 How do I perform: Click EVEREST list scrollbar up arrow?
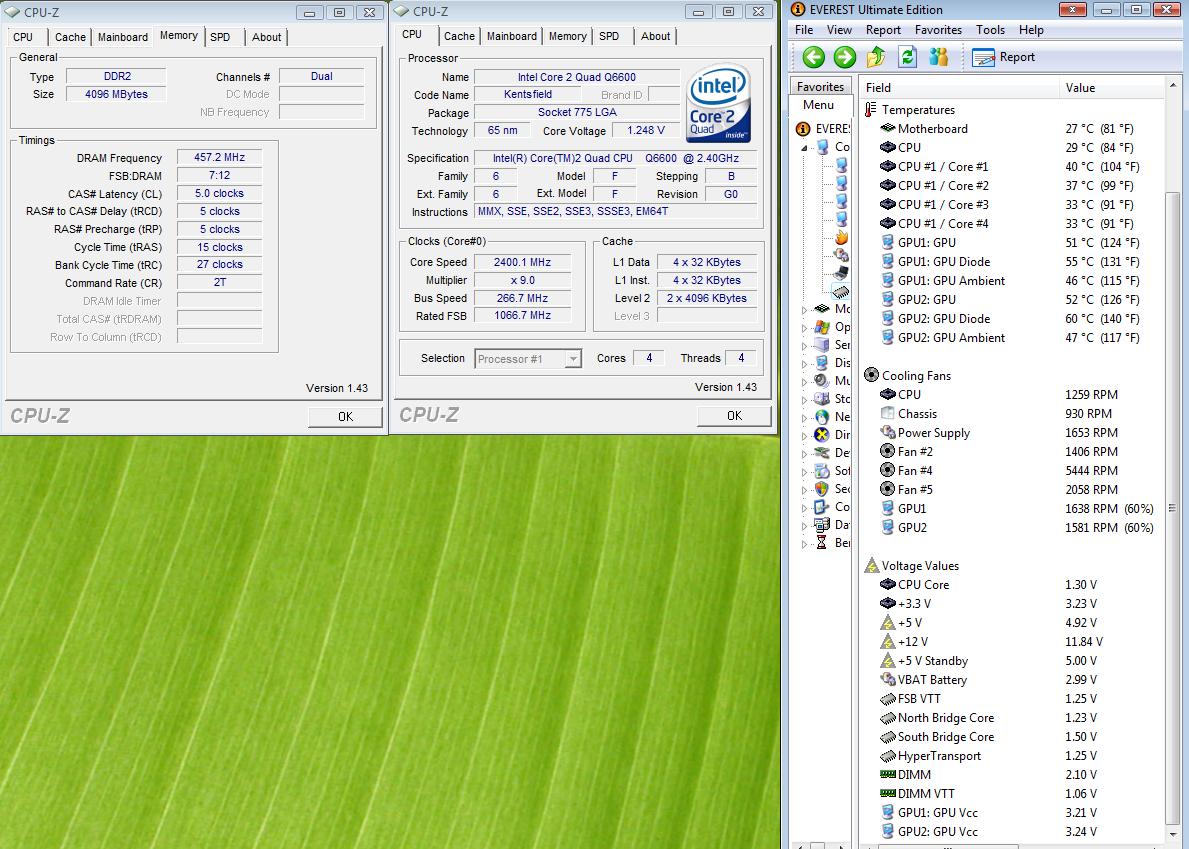tap(1173, 85)
